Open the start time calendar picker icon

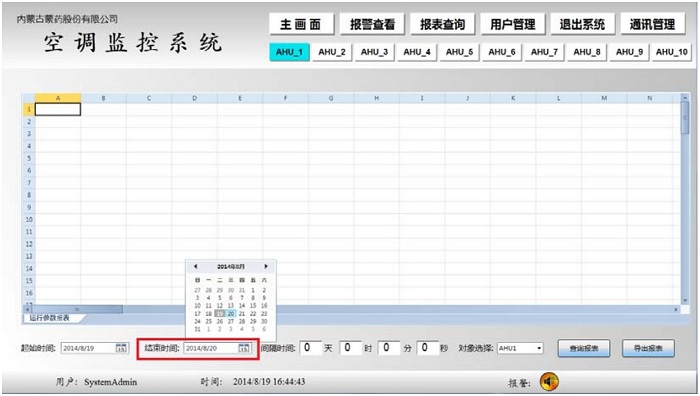point(121,348)
